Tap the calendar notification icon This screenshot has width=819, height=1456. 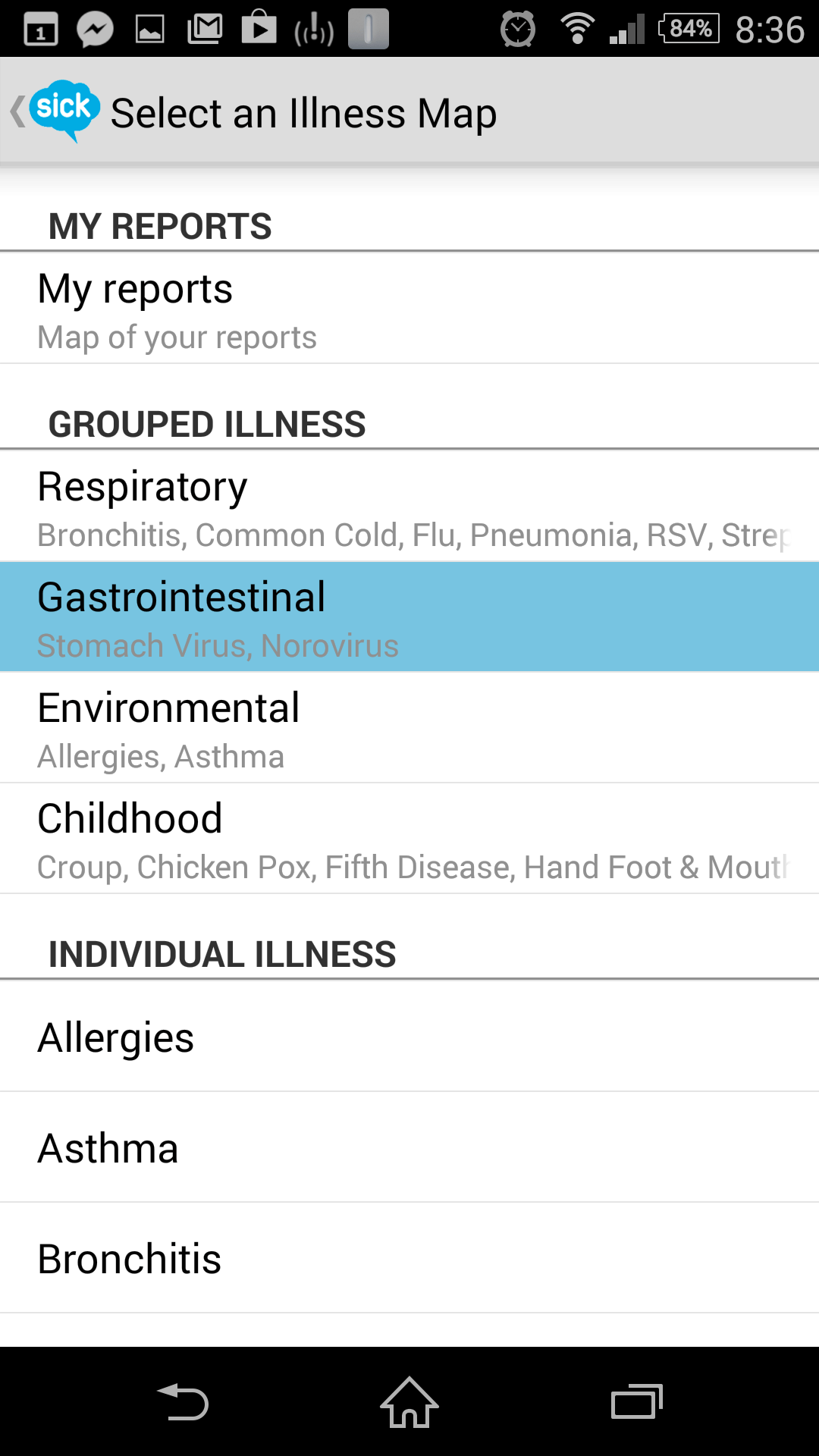click(41, 30)
